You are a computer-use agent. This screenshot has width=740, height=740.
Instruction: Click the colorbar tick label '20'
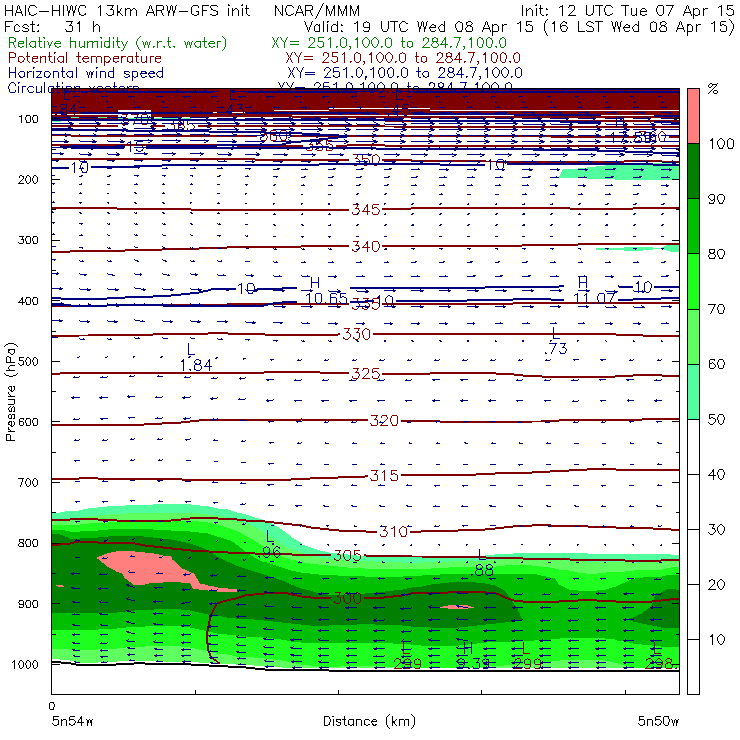coord(716,585)
